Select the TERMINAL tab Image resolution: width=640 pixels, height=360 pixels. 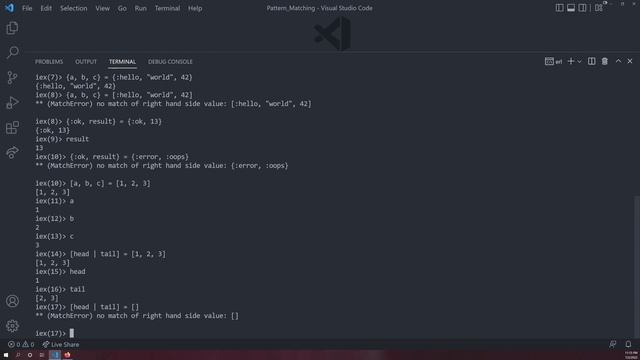(122, 62)
